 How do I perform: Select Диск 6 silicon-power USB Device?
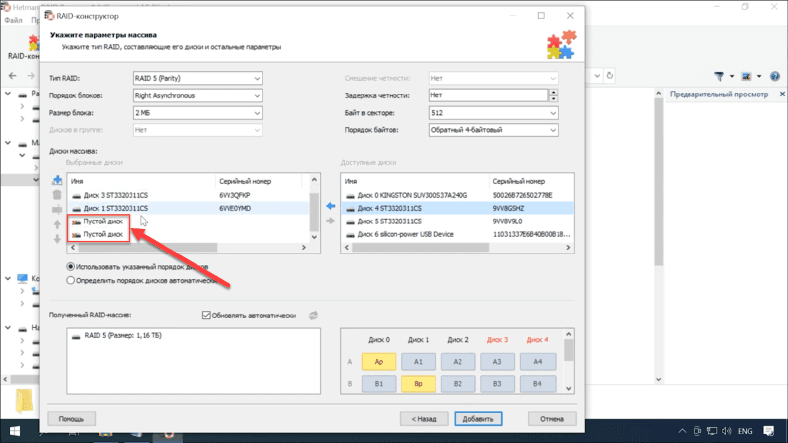[457, 235]
